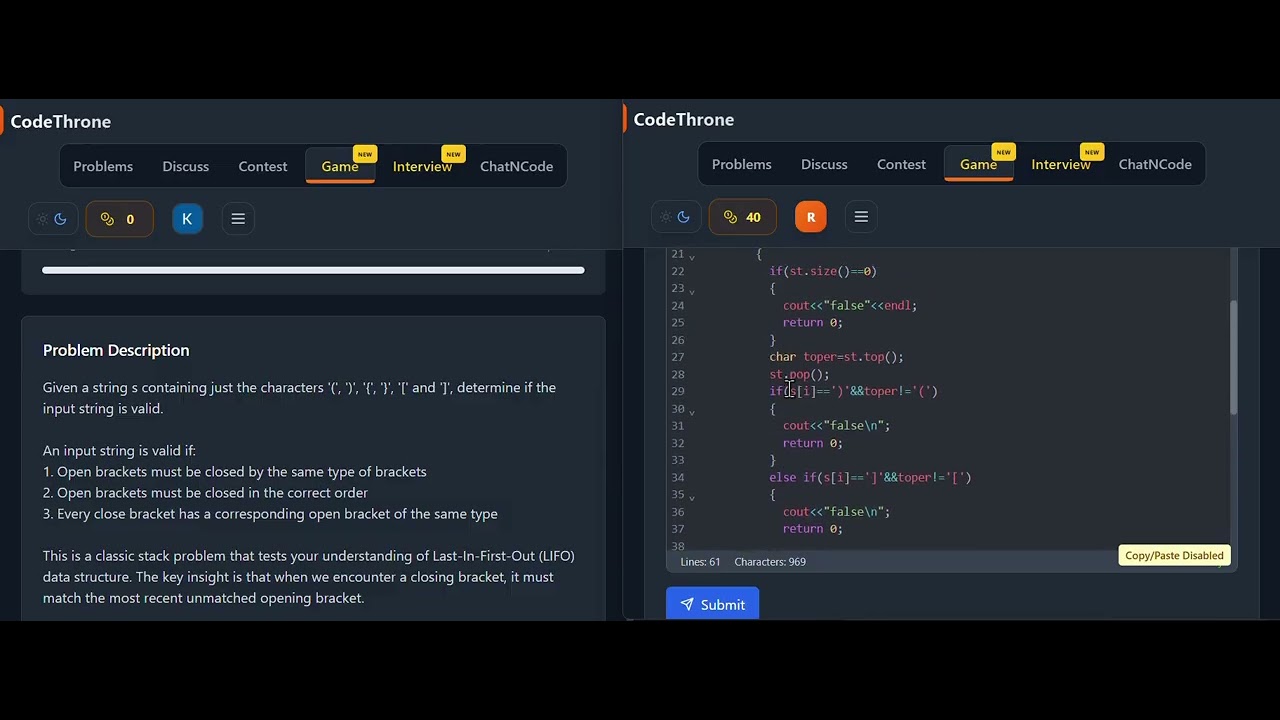Click the 'Copy/Paste Disabled' badge

pyautogui.click(x=1174, y=555)
